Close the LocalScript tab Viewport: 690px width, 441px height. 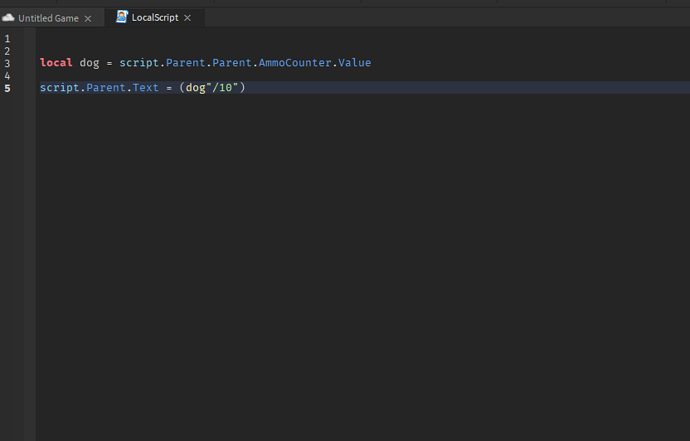tap(187, 18)
